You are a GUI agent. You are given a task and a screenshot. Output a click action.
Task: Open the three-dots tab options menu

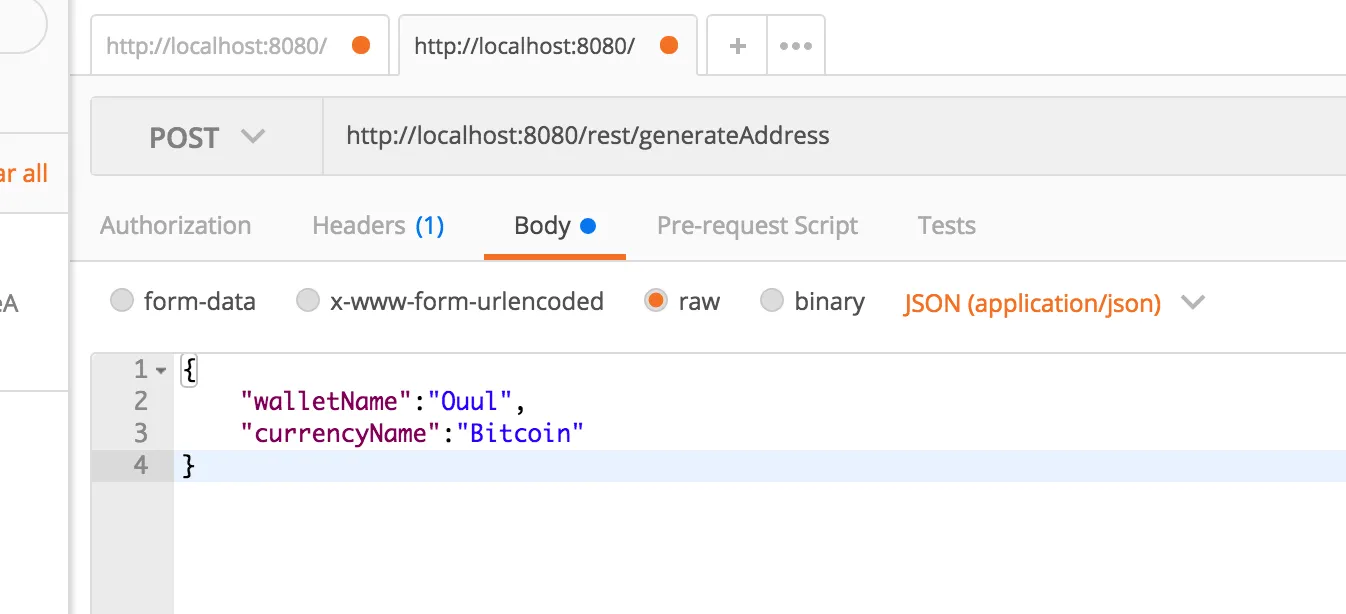(796, 46)
